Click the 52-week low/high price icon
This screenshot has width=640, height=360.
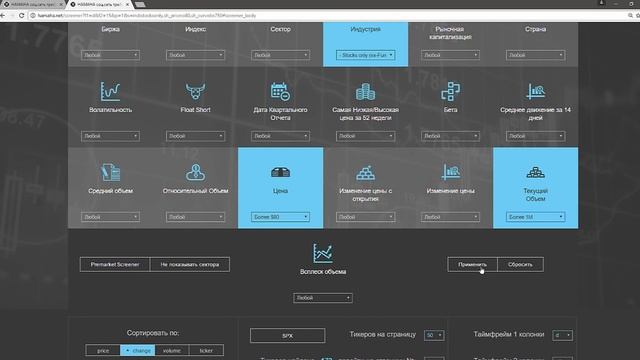pyautogui.click(x=365, y=91)
